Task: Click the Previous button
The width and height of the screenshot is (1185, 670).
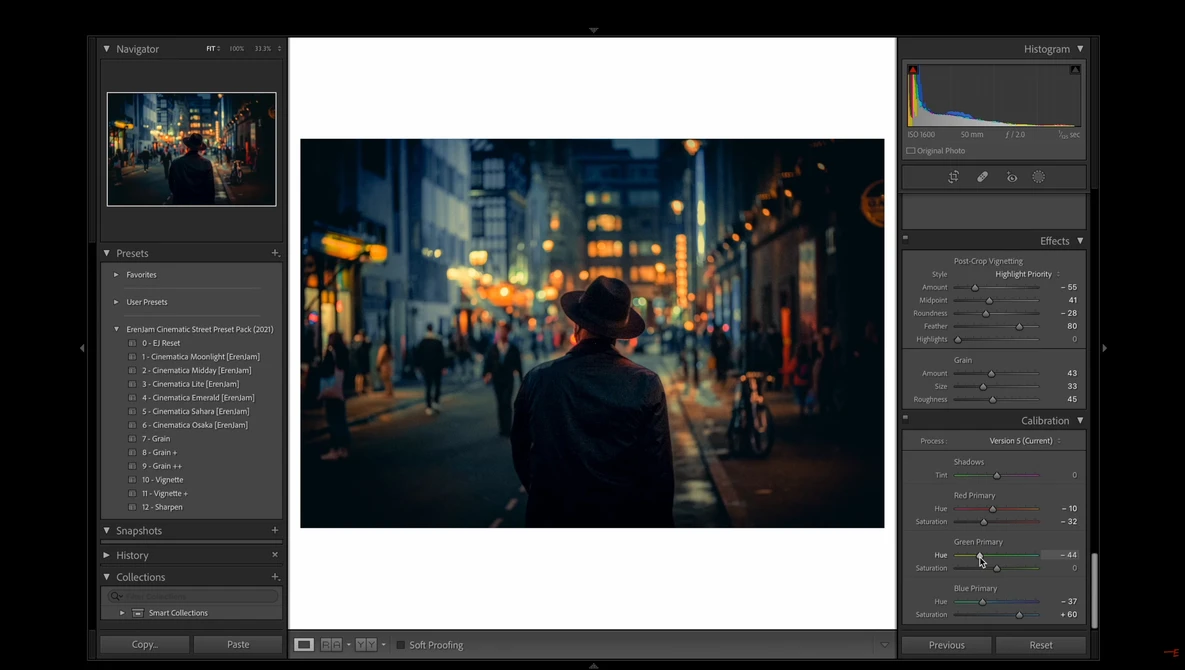Action: [x=946, y=645]
